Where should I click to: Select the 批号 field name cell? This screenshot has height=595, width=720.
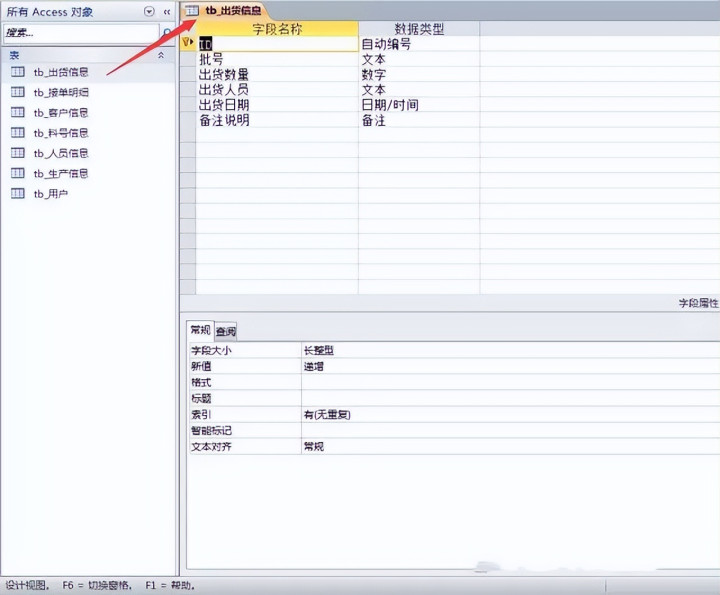[x=277, y=59]
